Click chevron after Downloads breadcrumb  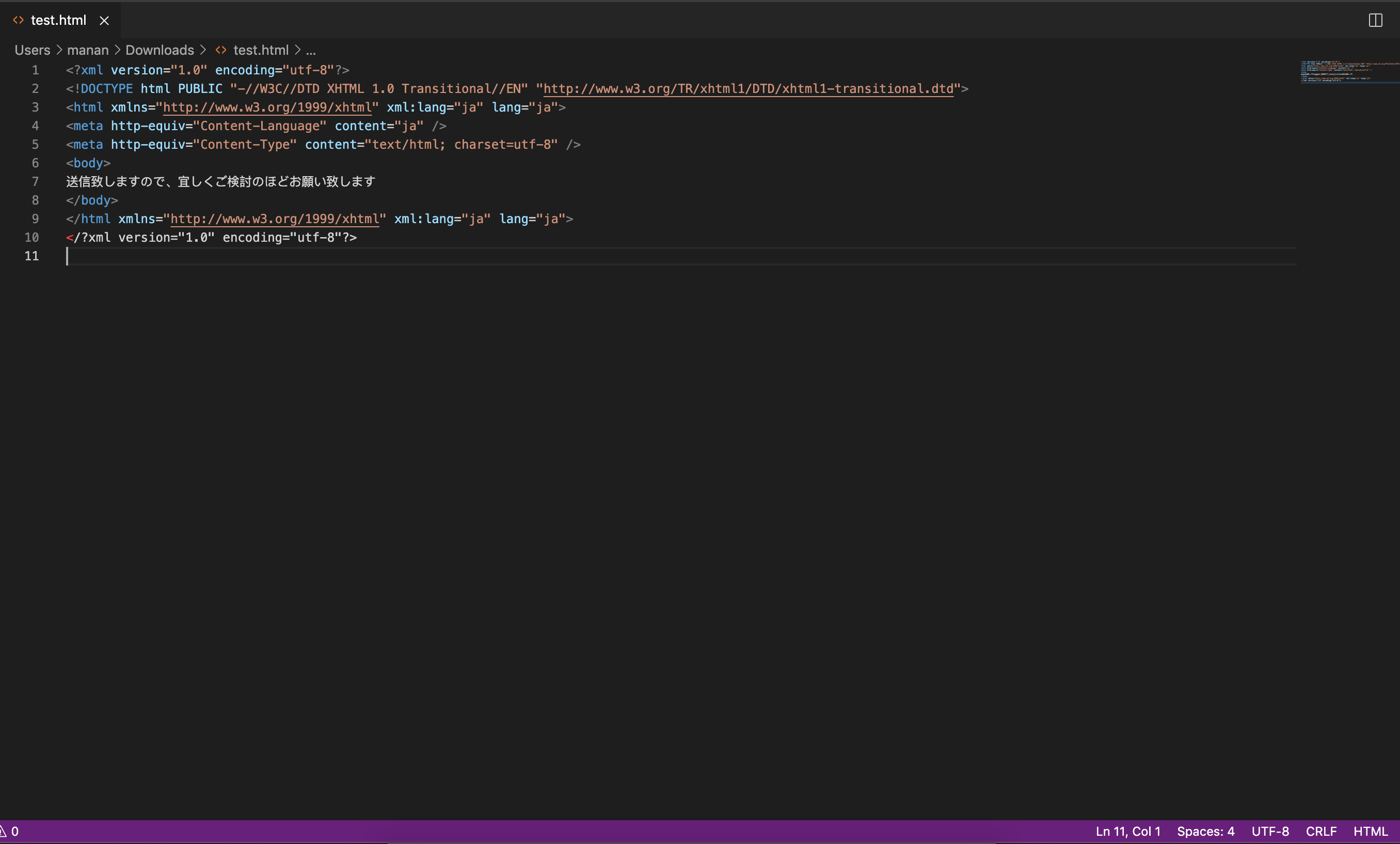[203, 50]
